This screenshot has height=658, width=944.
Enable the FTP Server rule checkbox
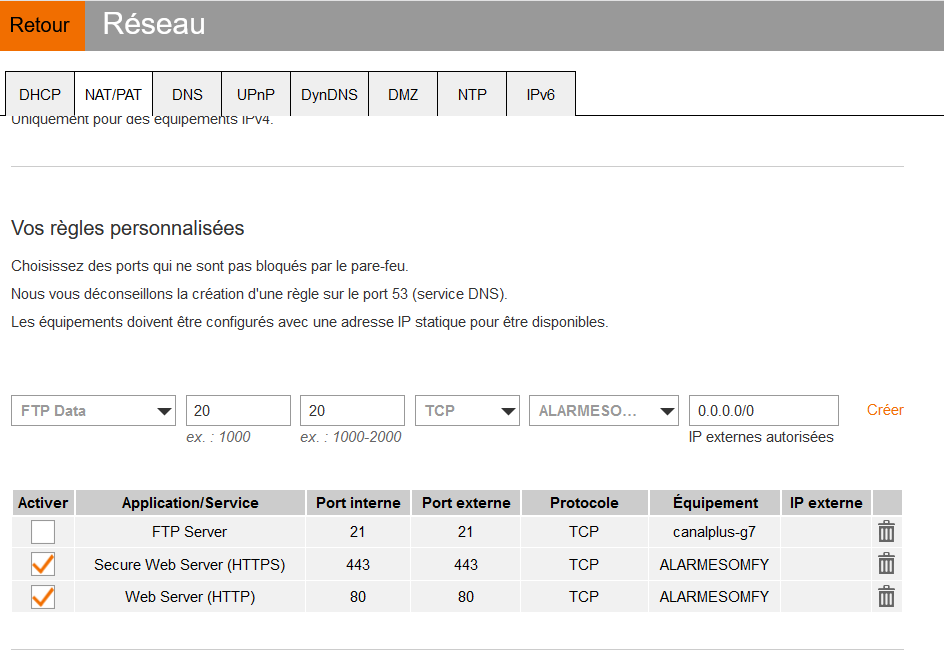43,532
